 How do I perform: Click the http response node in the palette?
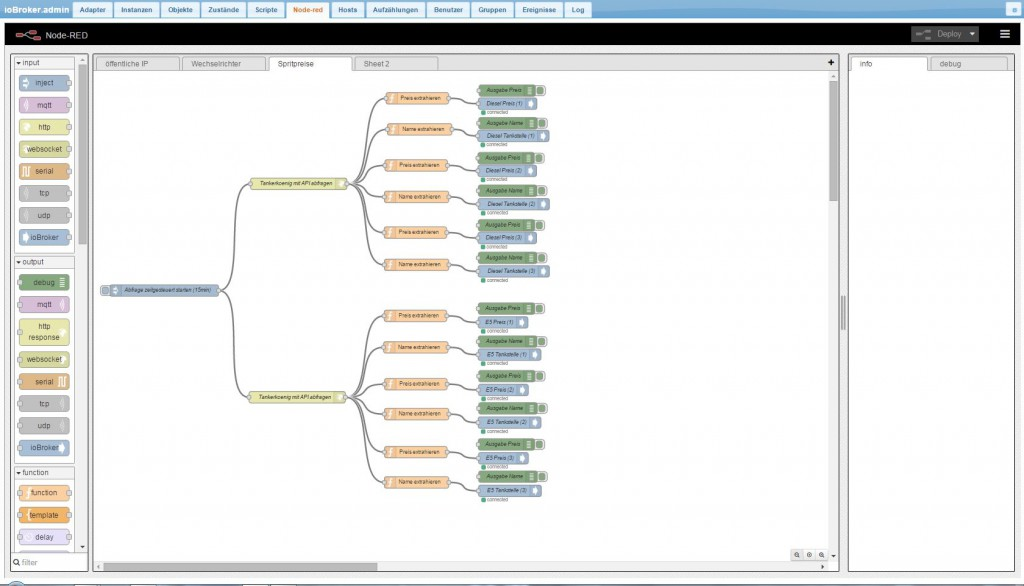click(x=44, y=332)
